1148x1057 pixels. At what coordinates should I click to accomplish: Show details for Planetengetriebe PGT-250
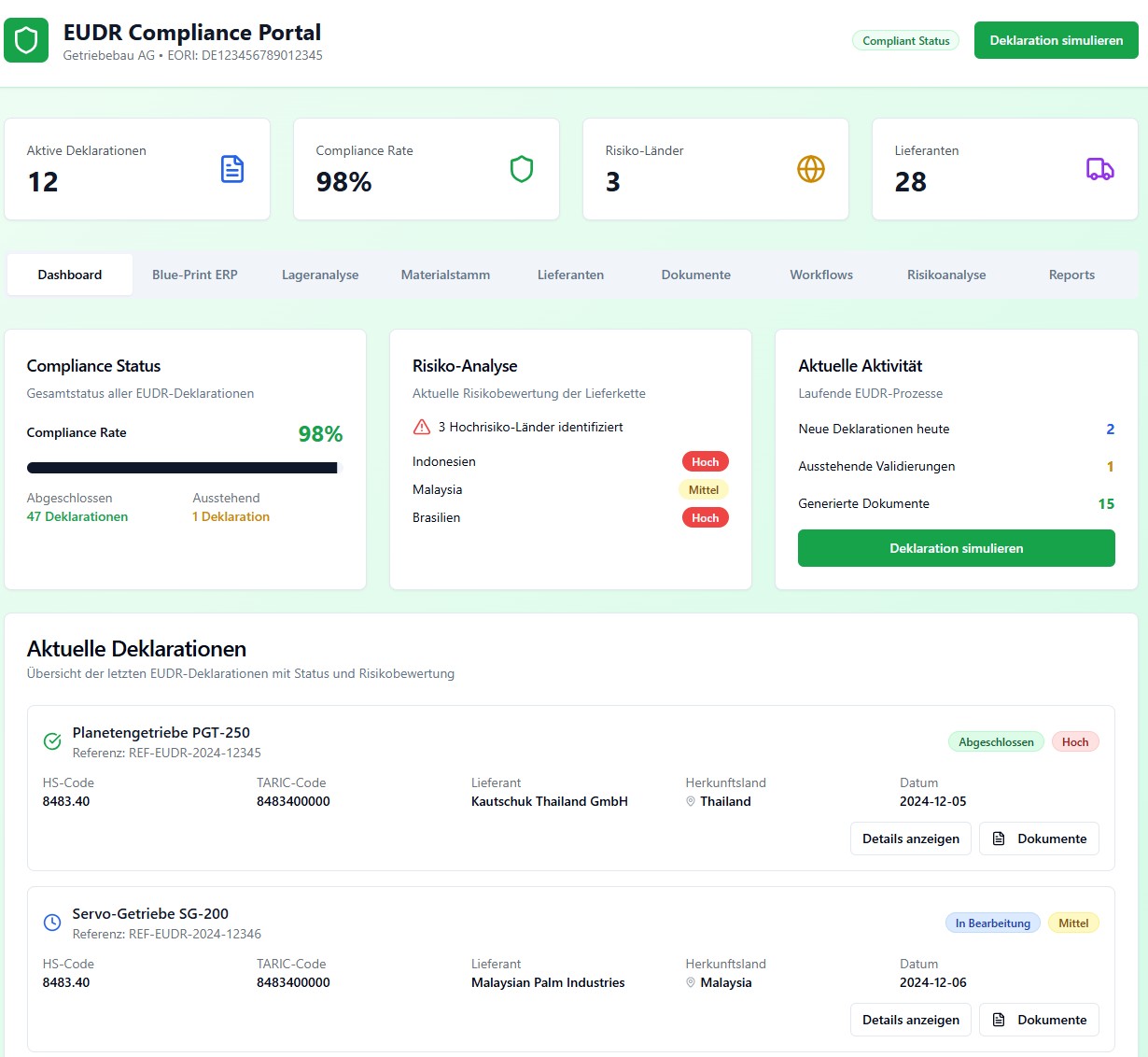pos(910,839)
